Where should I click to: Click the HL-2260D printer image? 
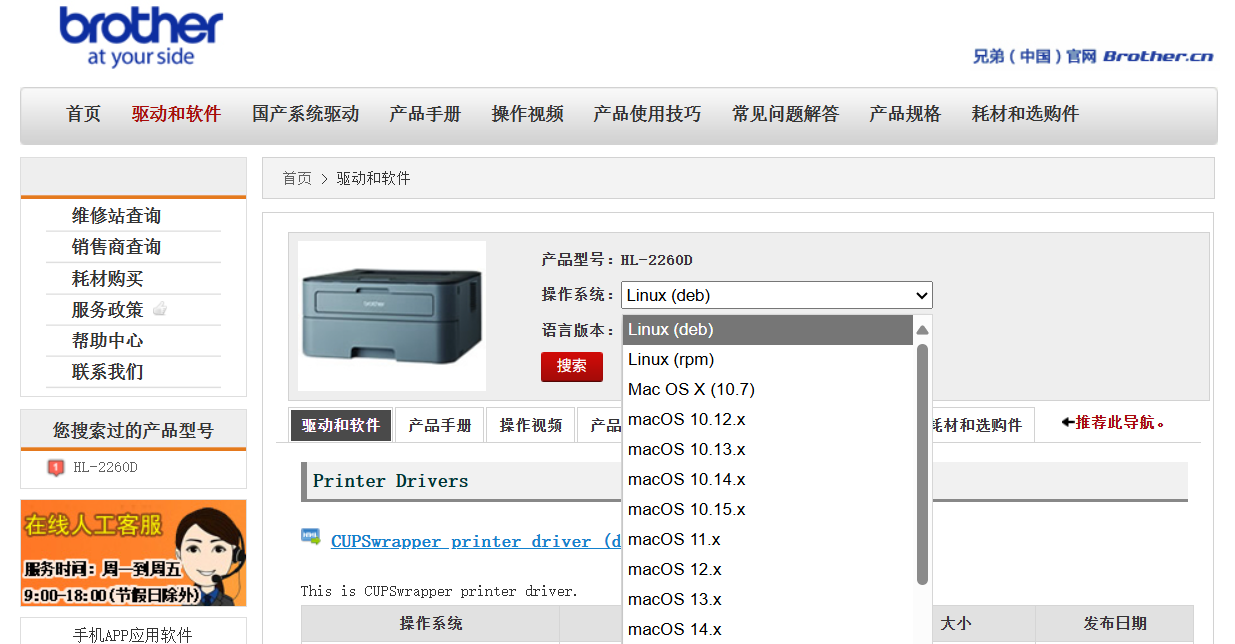point(392,316)
